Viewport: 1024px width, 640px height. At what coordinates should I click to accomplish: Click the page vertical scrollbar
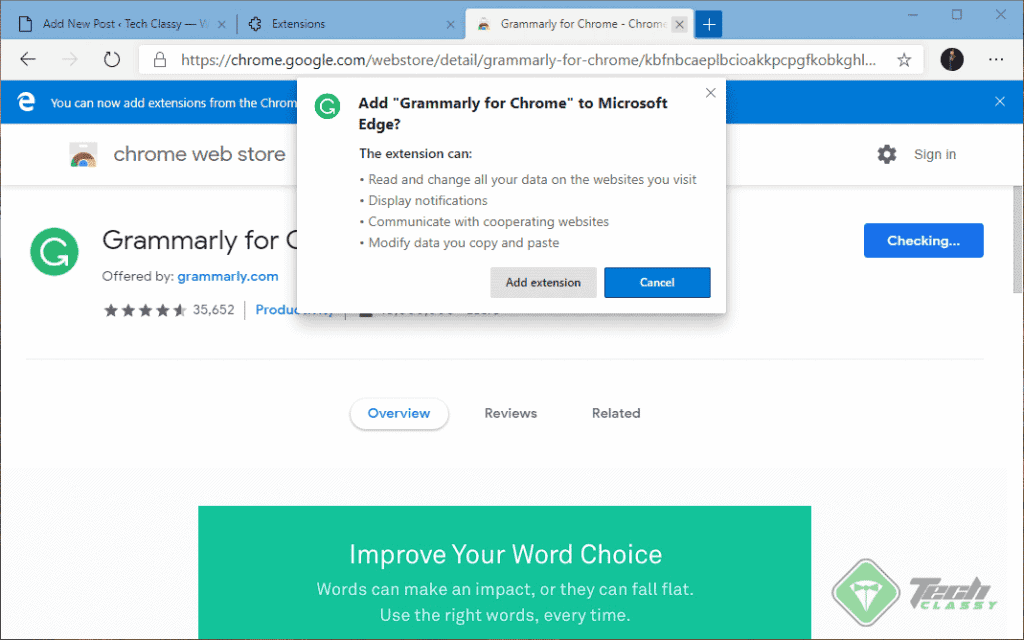click(x=1017, y=239)
